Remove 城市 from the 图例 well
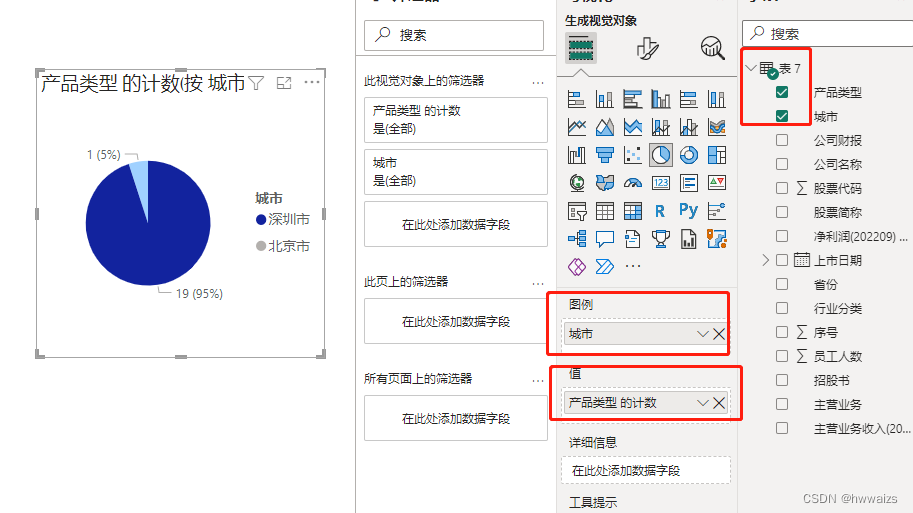The image size is (913, 513). pos(719,334)
